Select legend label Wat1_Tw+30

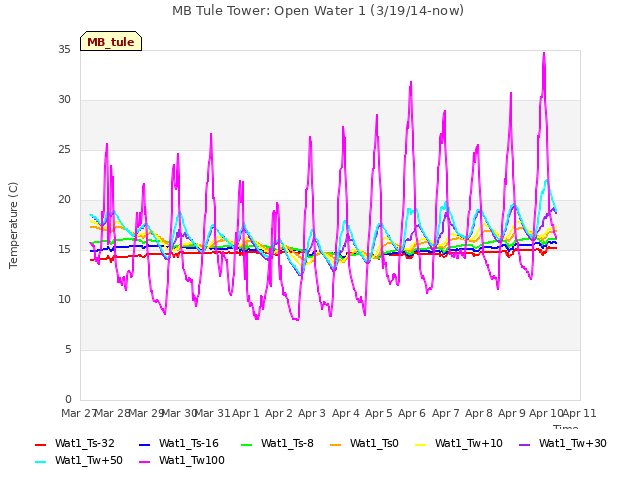coord(573,444)
